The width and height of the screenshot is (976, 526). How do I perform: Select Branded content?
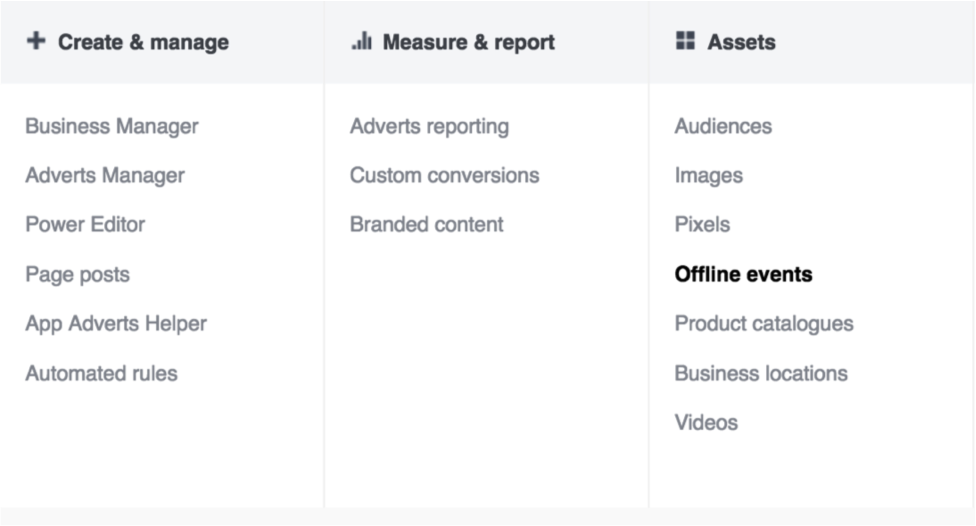[x=426, y=224]
